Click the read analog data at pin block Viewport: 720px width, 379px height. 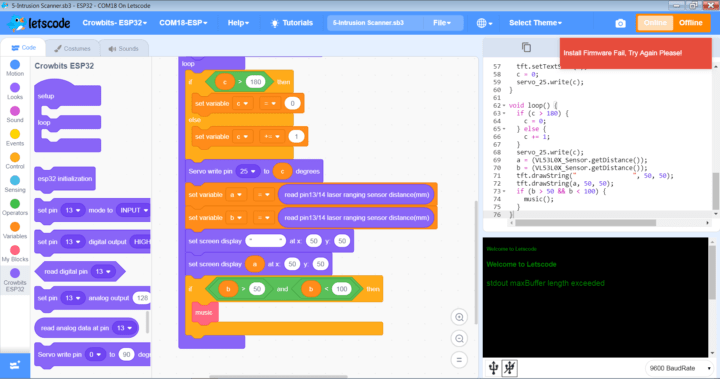point(86,328)
